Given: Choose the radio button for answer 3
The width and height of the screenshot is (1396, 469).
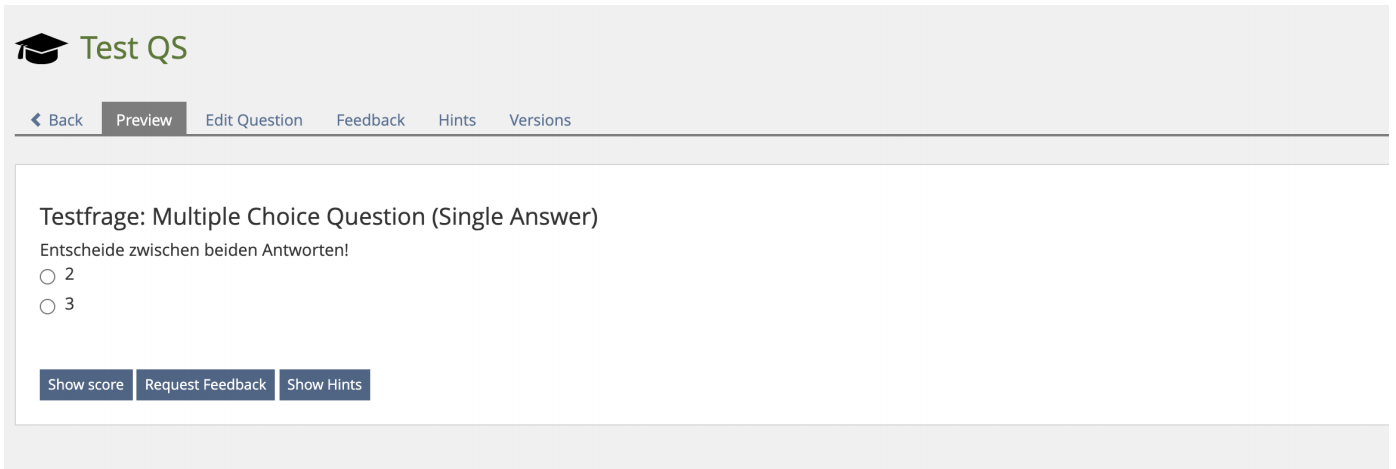Looking at the screenshot, I should click(x=47, y=308).
